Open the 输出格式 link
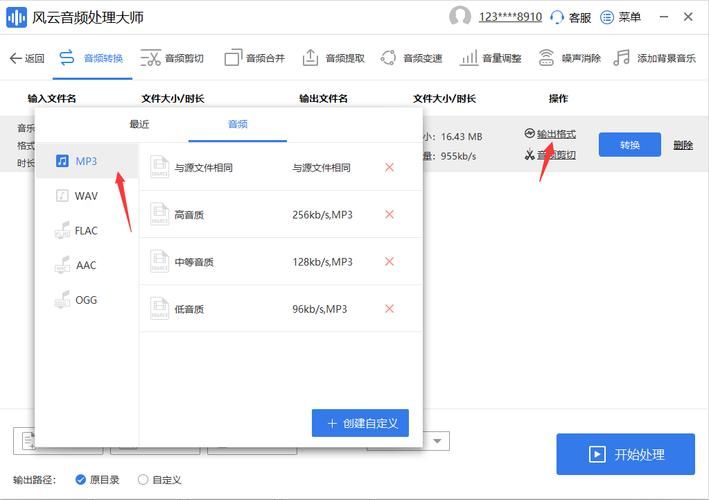The image size is (709, 500). click(x=556, y=134)
